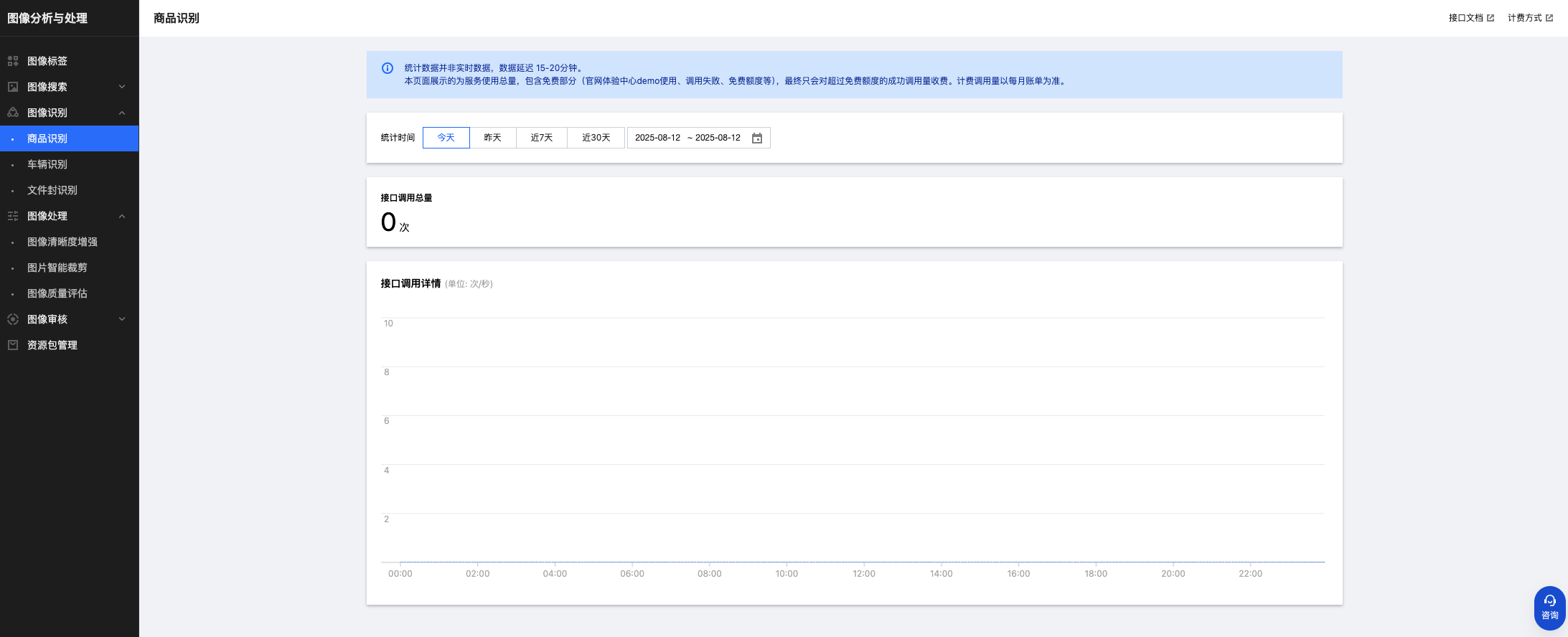Open the calendar icon in date range

pos(756,138)
